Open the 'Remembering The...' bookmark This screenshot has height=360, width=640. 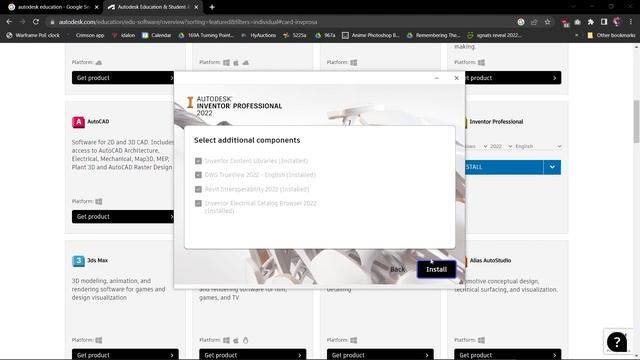[433, 36]
